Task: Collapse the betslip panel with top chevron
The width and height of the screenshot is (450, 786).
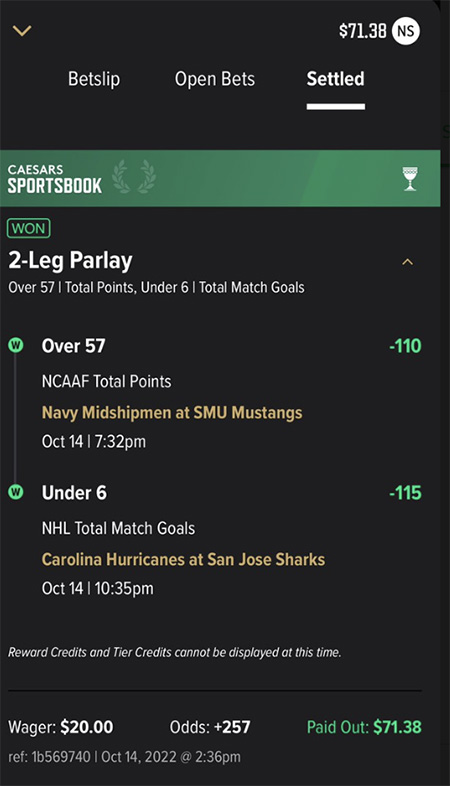Action: (x=22, y=31)
